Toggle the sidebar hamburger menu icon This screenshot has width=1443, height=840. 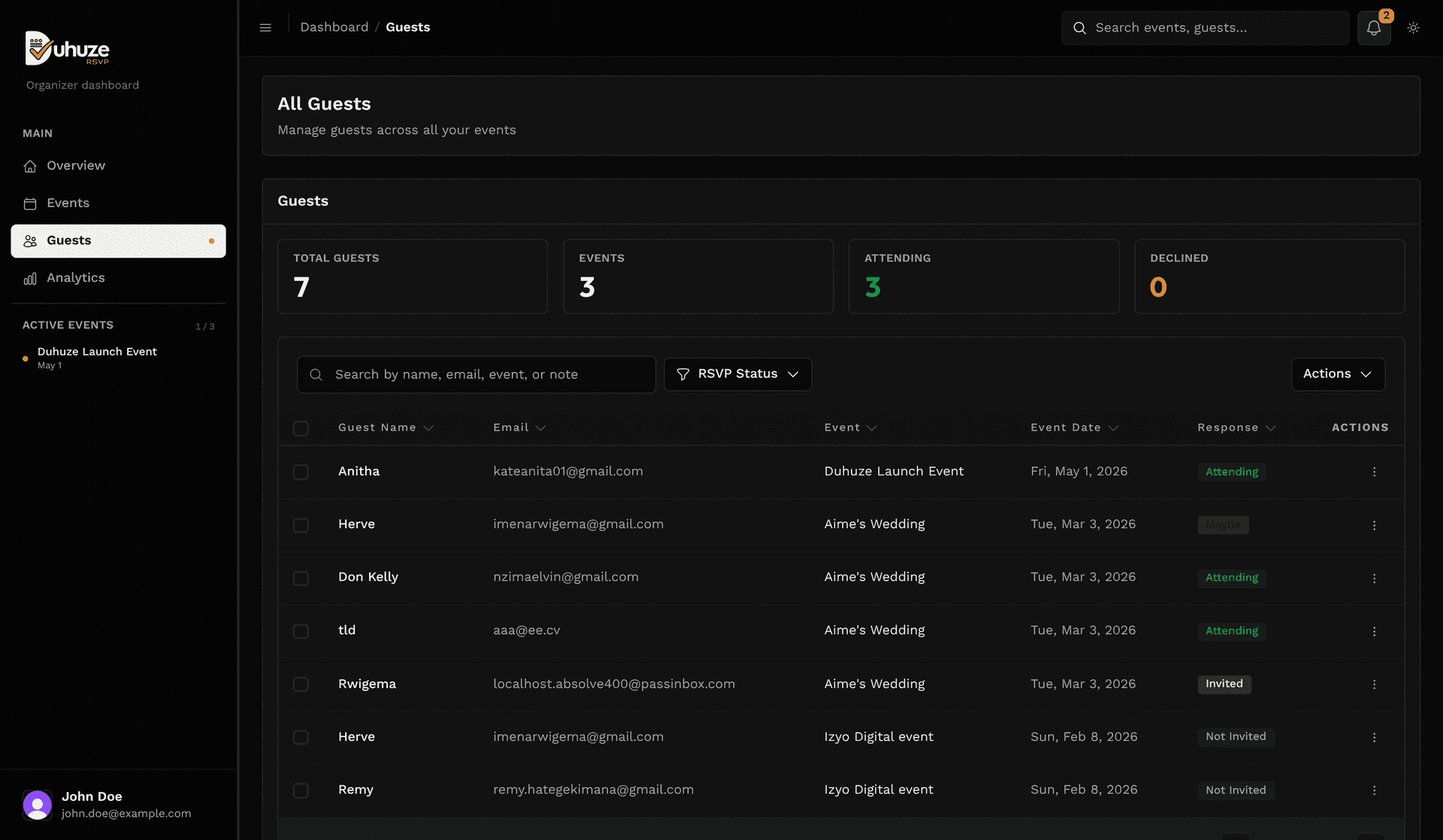pyautogui.click(x=265, y=28)
